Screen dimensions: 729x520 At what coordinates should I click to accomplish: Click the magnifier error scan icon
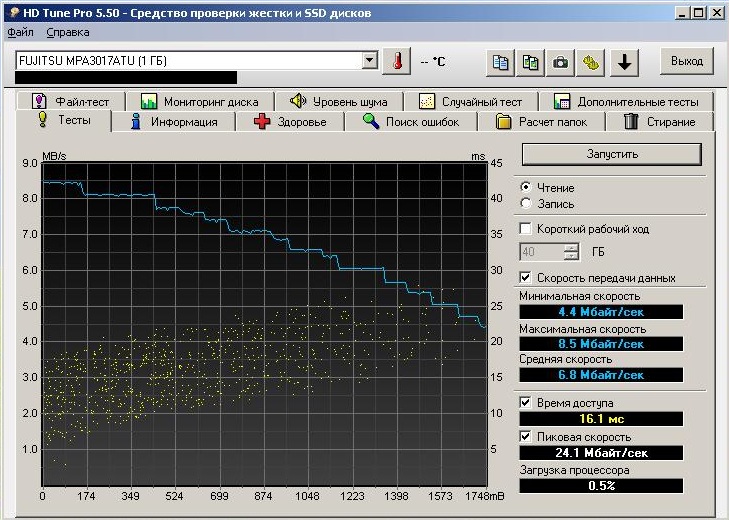(x=371, y=121)
